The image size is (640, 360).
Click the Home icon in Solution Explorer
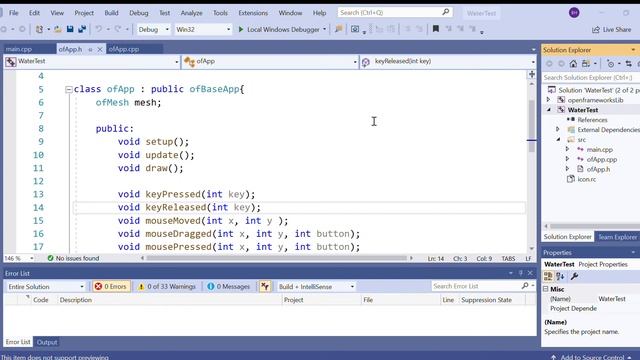click(x=573, y=64)
